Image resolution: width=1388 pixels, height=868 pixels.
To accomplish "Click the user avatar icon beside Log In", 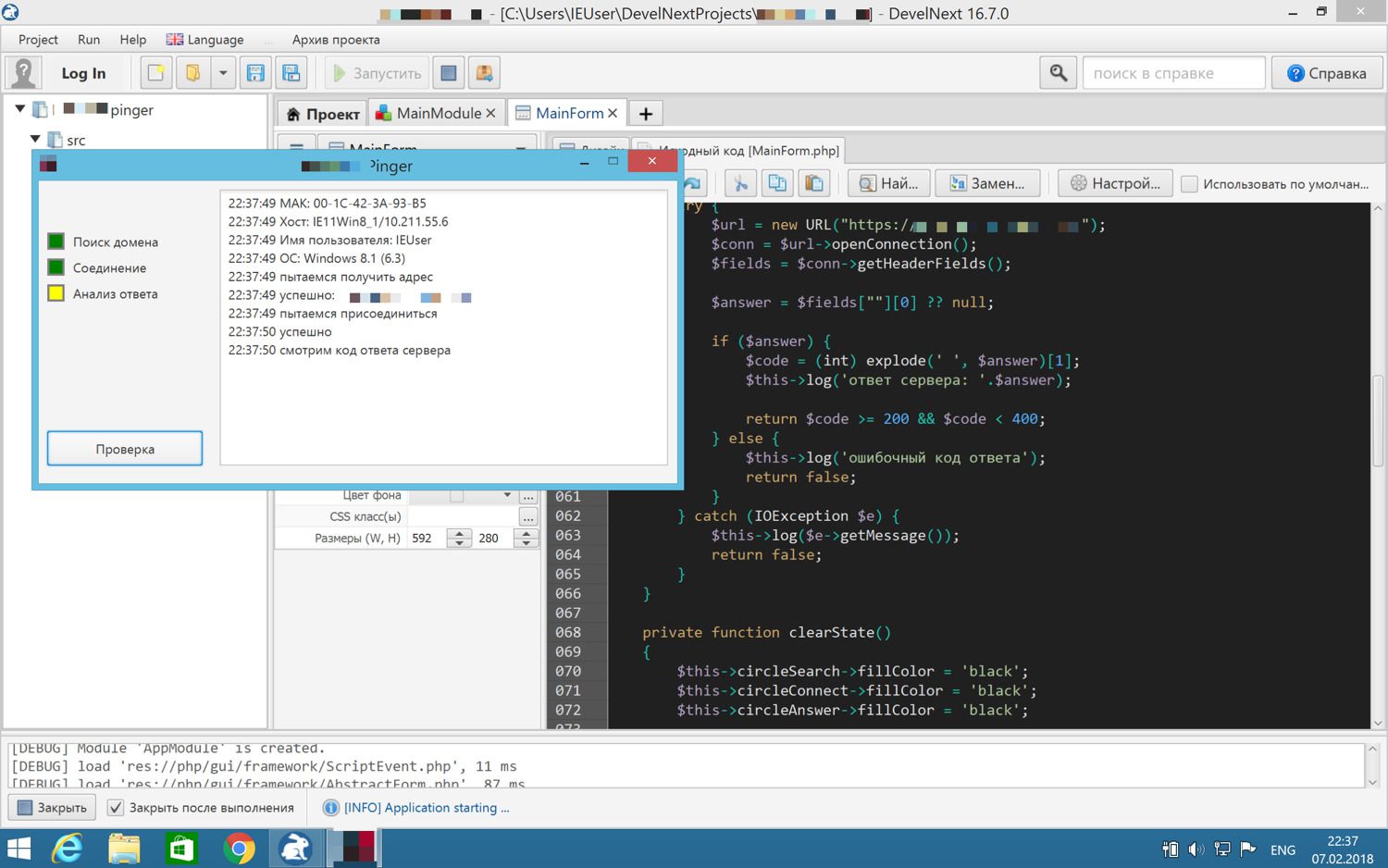I will [23, 73].
